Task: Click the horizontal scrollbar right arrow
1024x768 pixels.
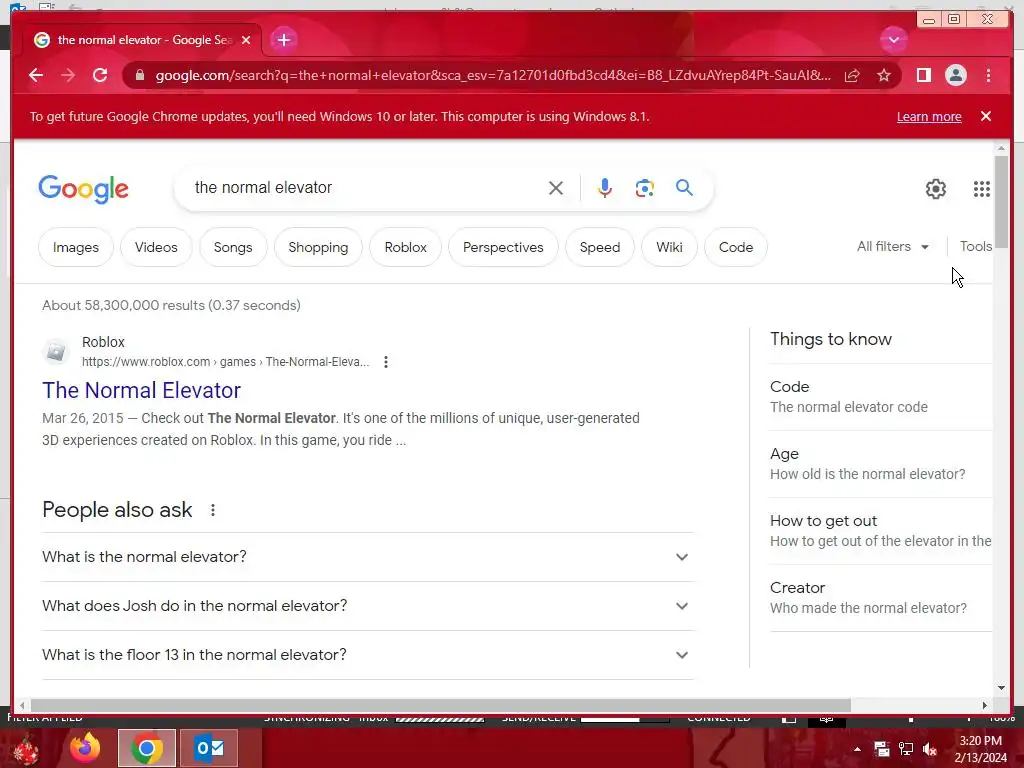Action: (985, 705)
